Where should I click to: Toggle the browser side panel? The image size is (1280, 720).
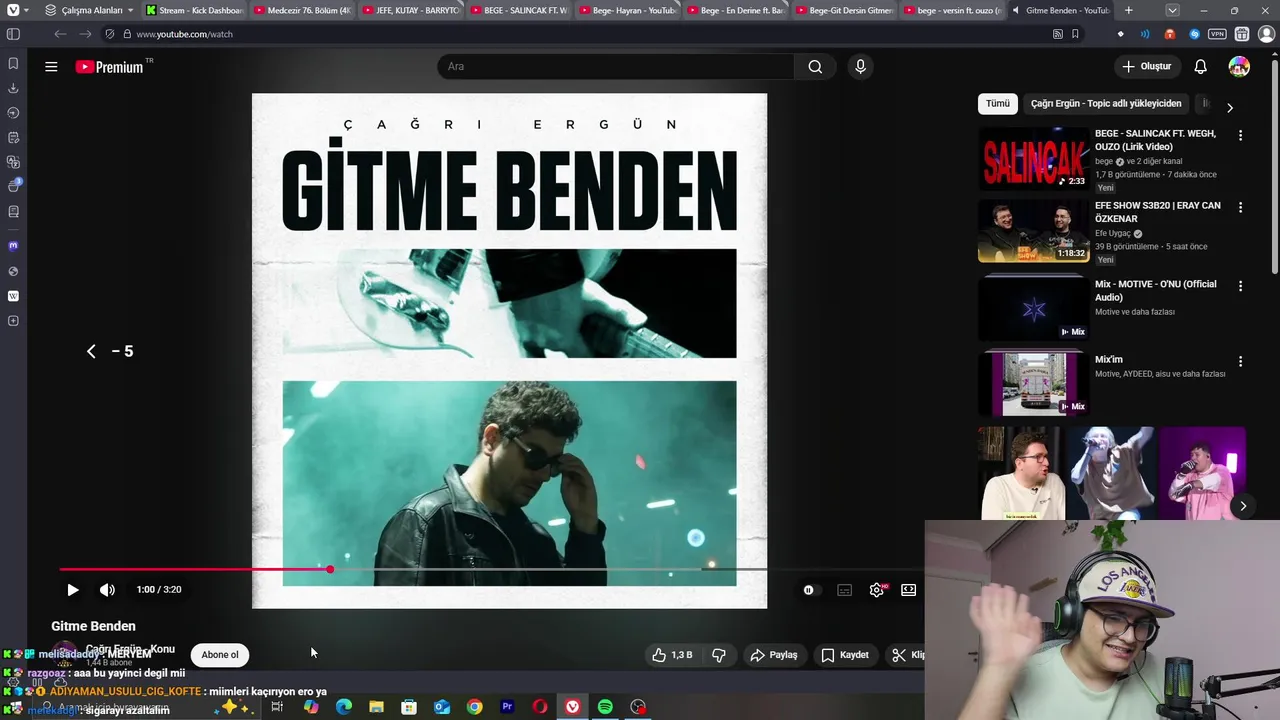(13, 34)
